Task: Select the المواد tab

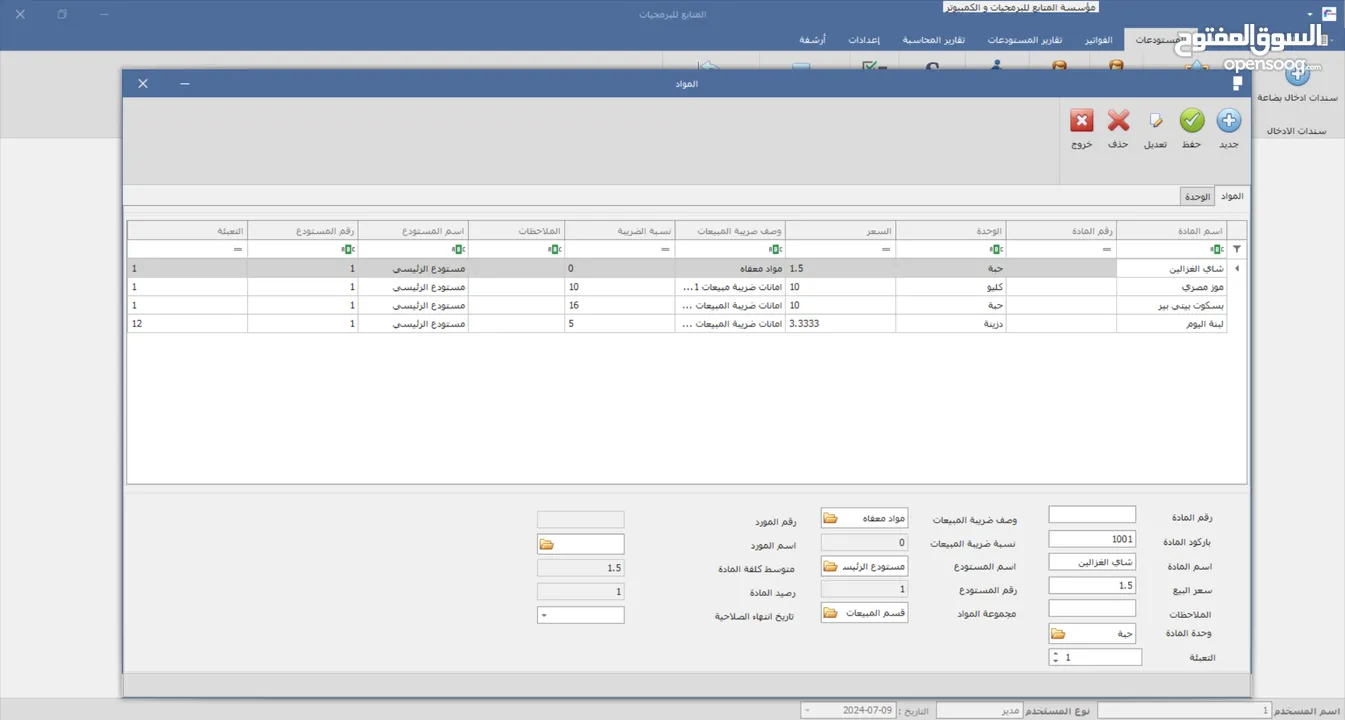Action: 1231,196
